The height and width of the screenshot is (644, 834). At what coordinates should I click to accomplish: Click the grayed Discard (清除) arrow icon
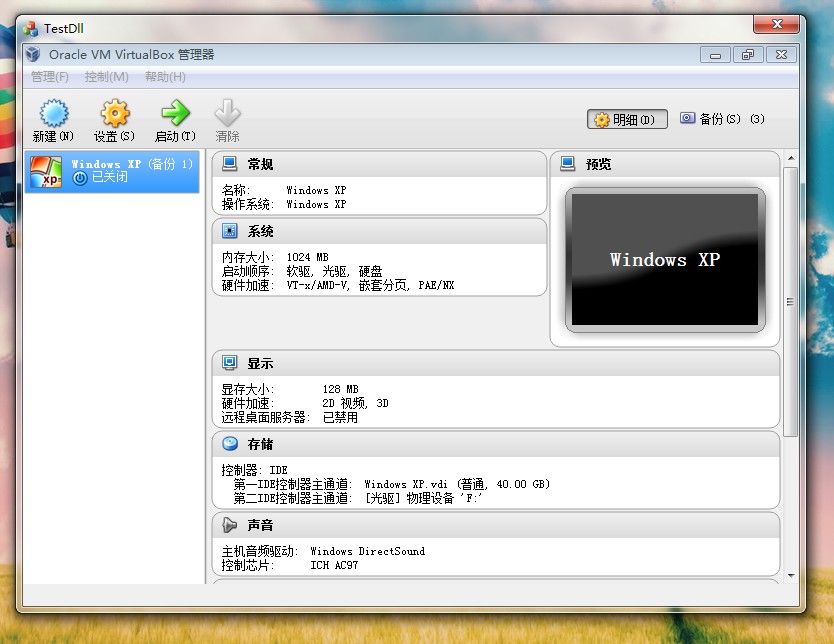[228, 113]
